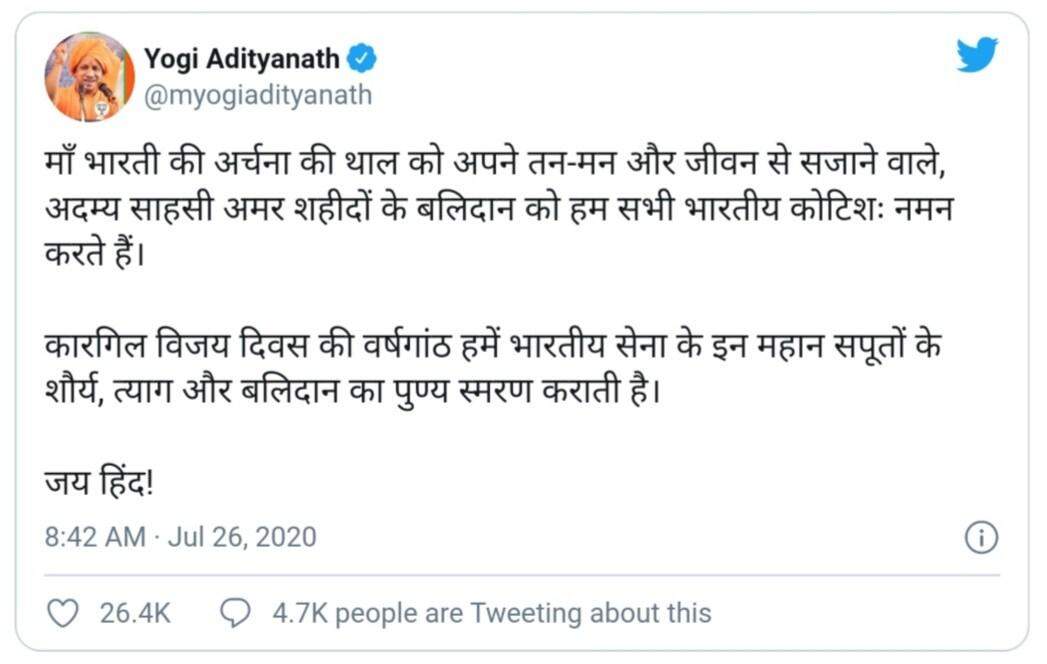Open the tweet info circle icon

[981, 537]
